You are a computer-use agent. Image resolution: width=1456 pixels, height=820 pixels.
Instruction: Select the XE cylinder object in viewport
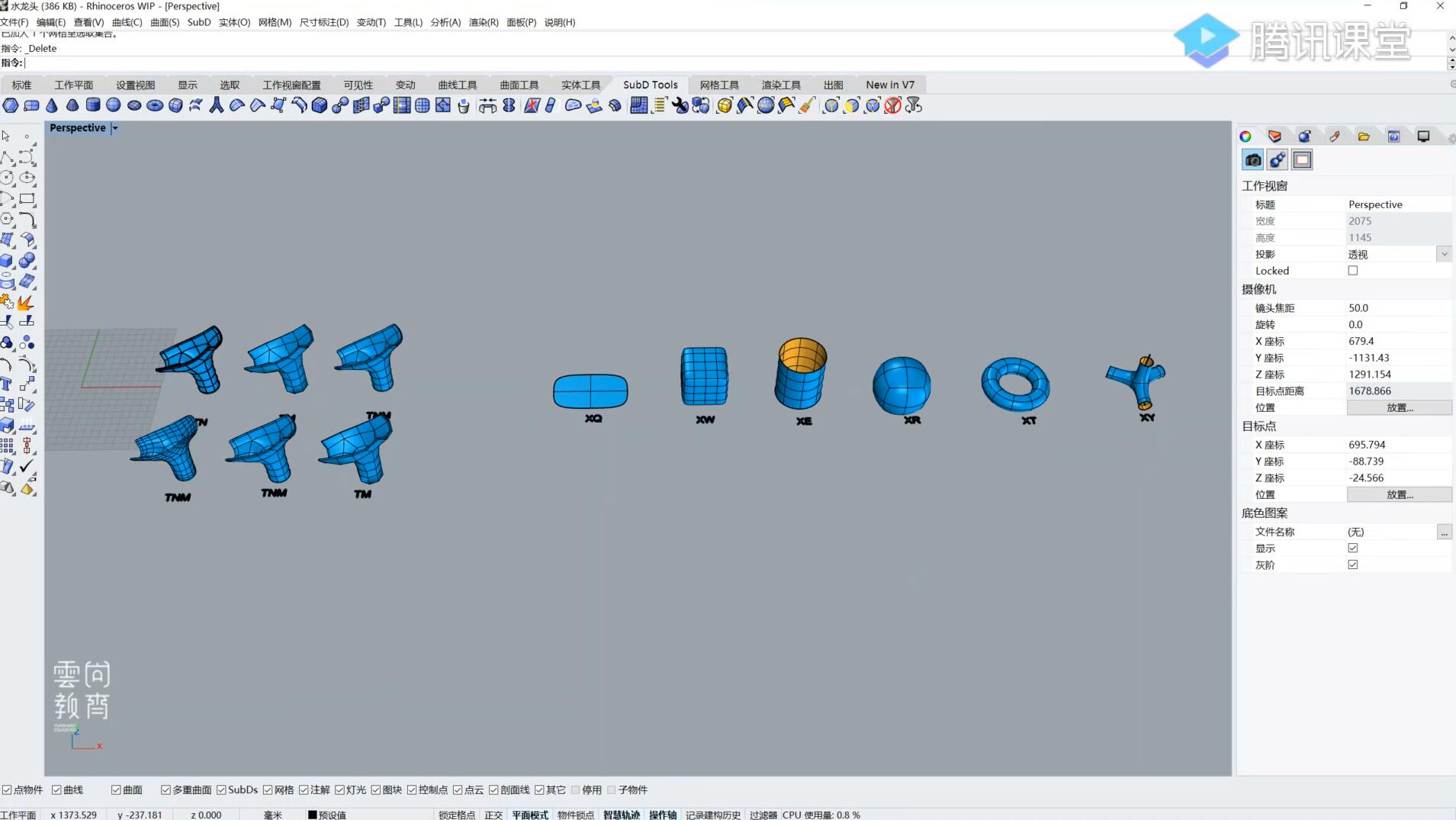(x=801, y=373)
